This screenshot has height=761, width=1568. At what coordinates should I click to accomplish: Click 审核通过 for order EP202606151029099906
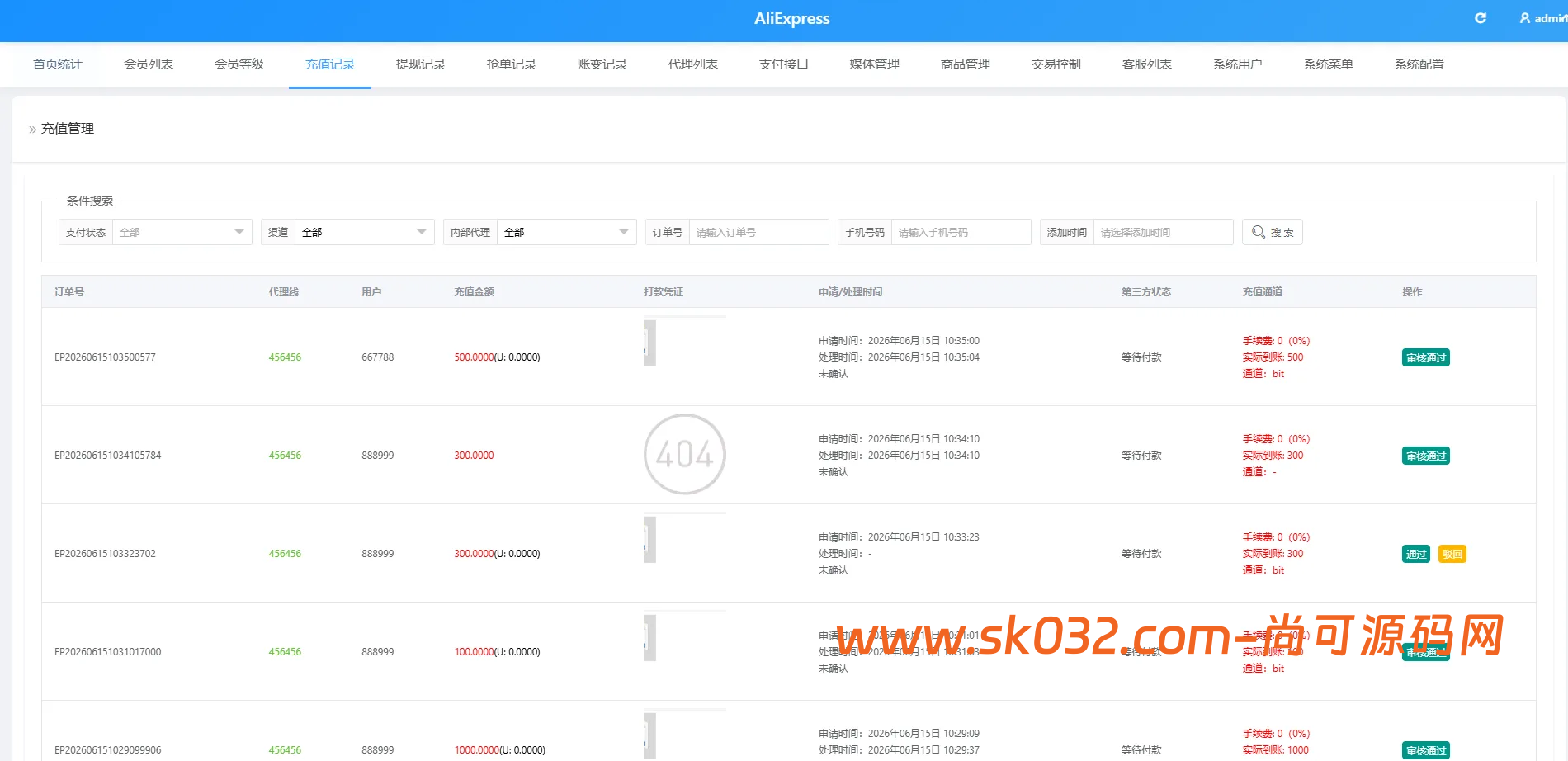pyautogui.click(x=1426, y=750)
